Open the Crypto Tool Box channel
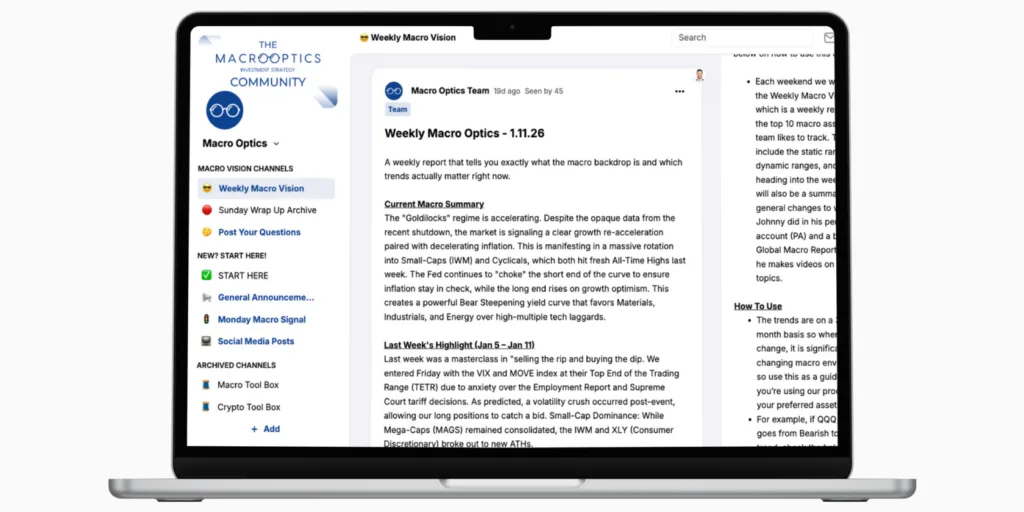The image size is (1024, 512). click(x=249, y=407)
